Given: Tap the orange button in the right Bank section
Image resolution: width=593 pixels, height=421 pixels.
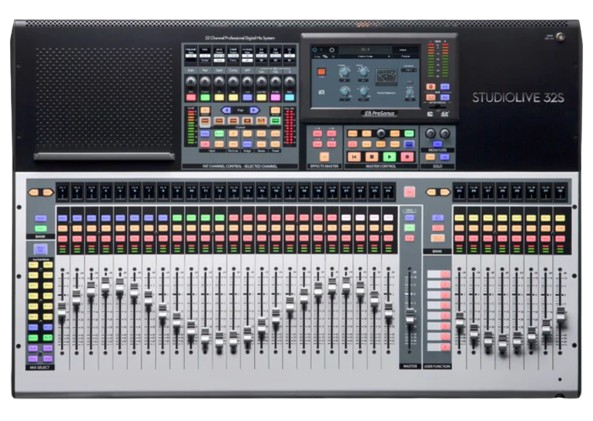Looking at the screenshot, I should click(x=438, y=238).
